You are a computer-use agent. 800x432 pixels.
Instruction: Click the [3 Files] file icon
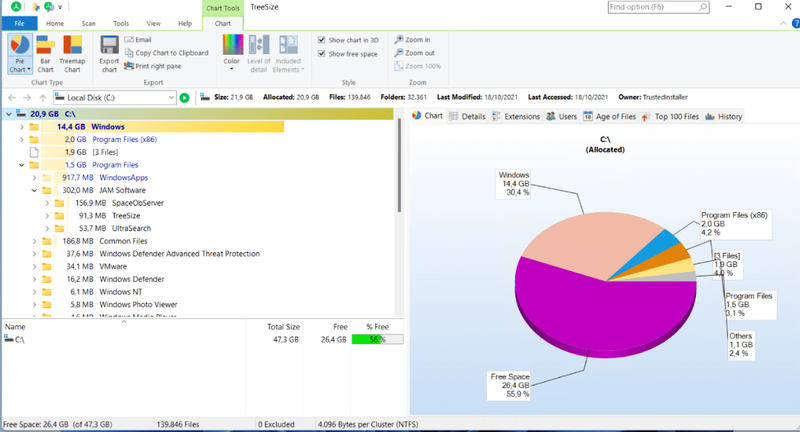pos(34,152)
